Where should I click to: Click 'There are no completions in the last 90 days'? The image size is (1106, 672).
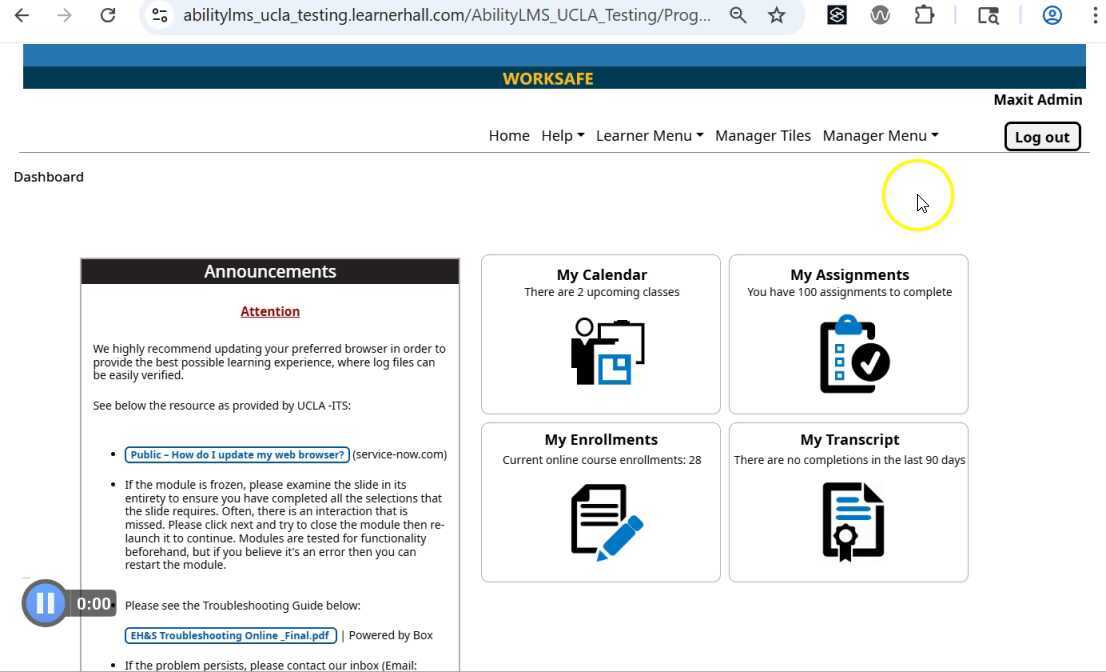point(849,460)
